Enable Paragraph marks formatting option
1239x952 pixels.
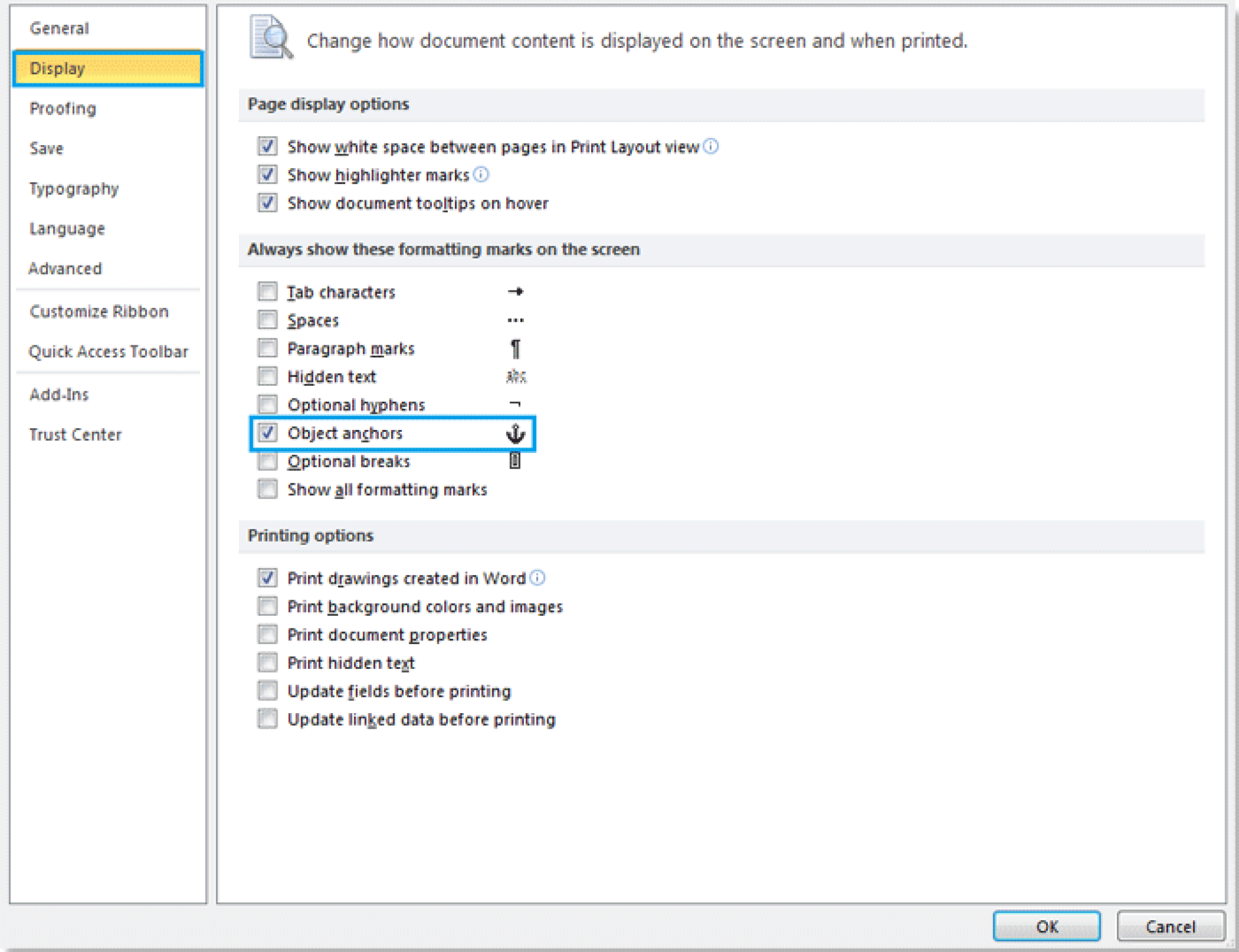(267, 348)
